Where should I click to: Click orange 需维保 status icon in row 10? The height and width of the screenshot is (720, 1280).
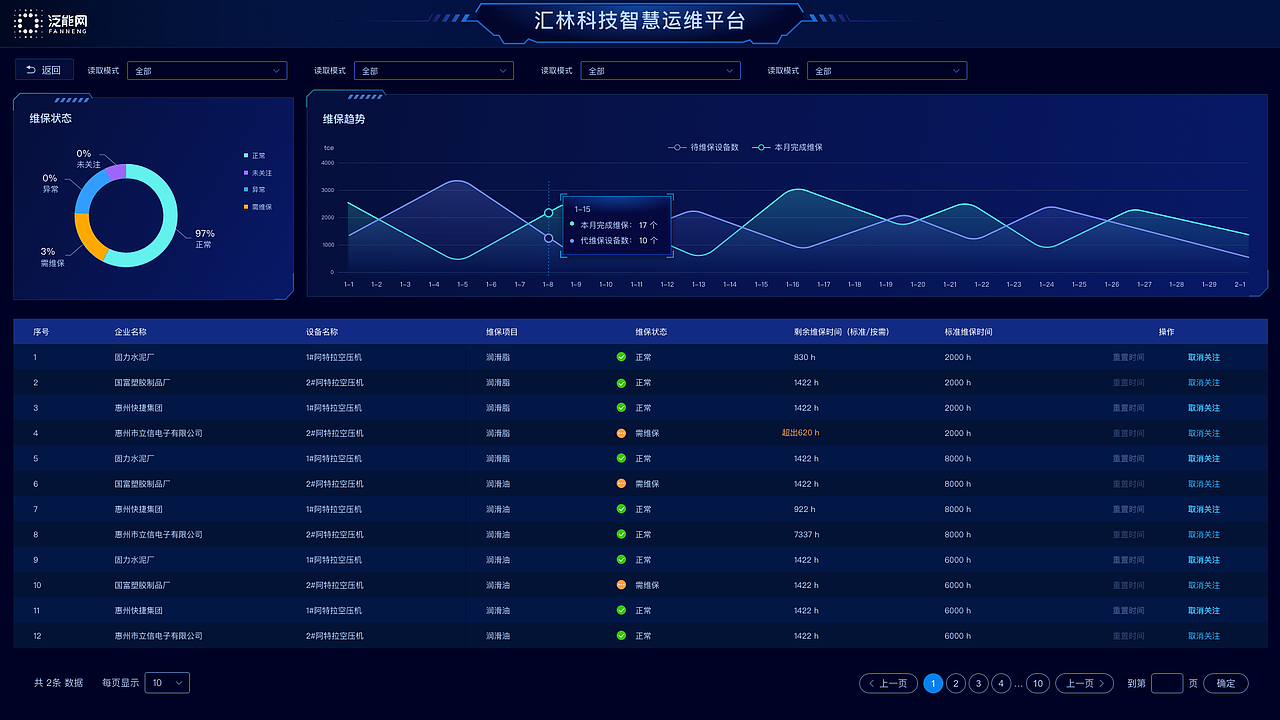pos(621,585)
